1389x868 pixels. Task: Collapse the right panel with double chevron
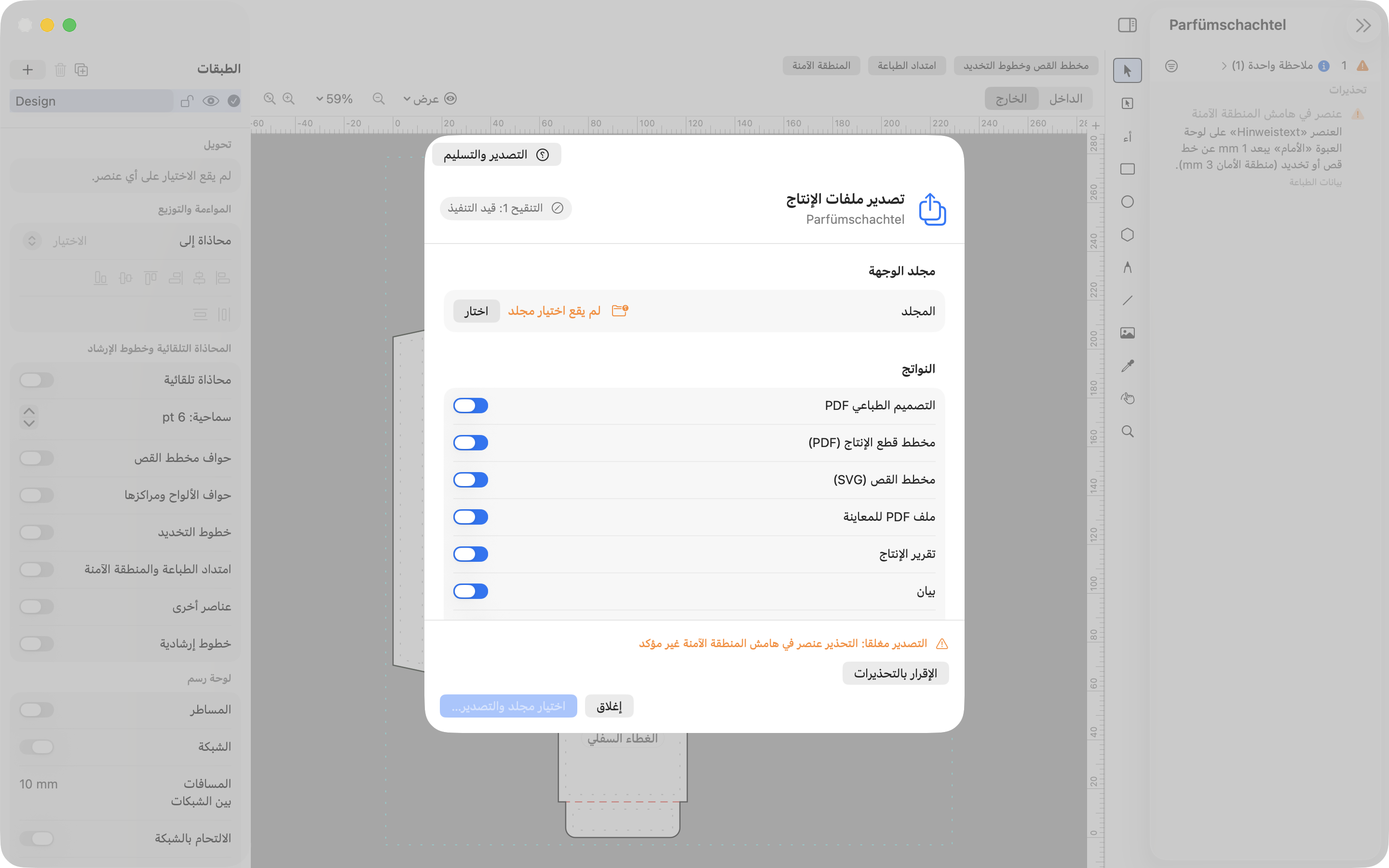click(1363, 25)
